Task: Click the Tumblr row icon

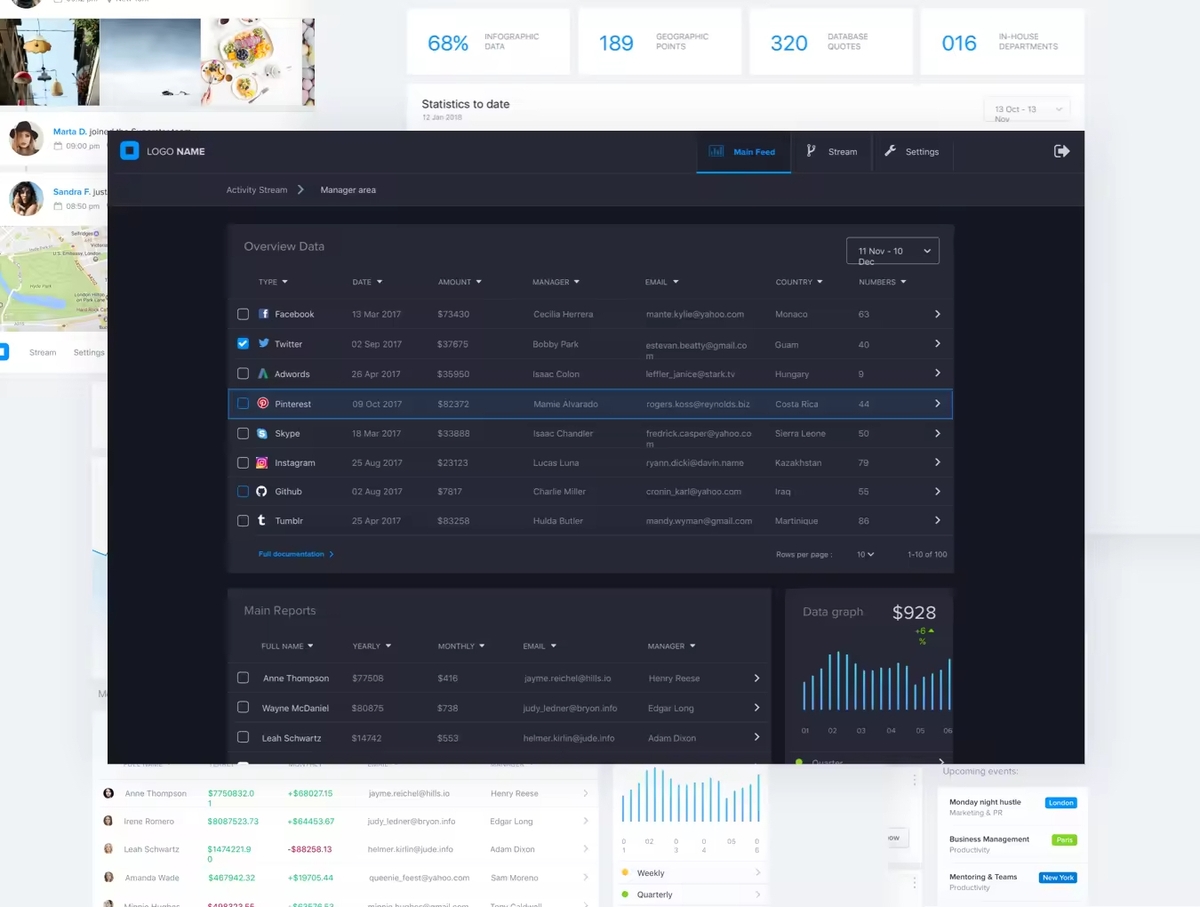Action: tap(262, 521)
